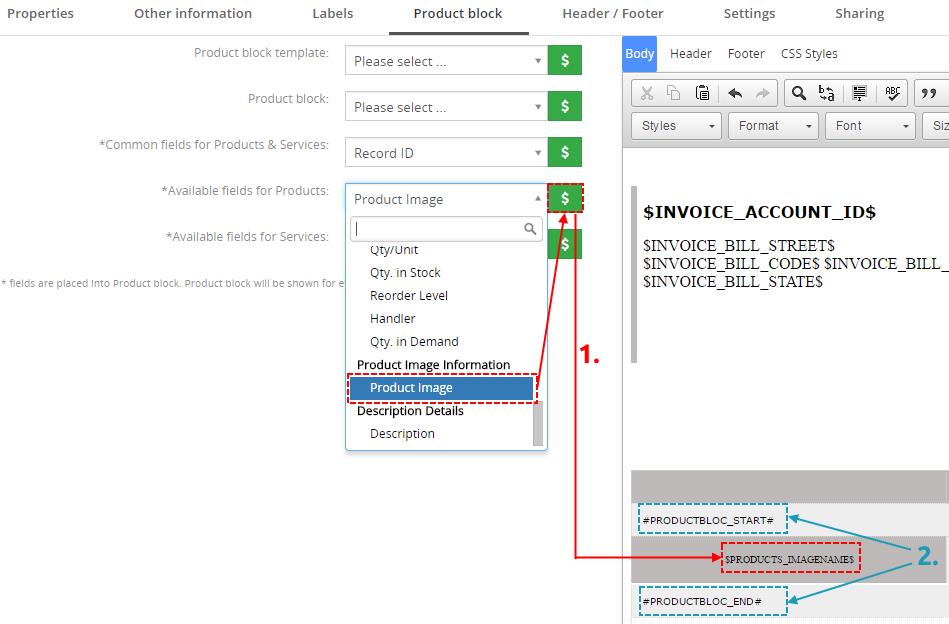Run the ABC spell checker icon
Screen dimensions: 949x624
point(892,93)
